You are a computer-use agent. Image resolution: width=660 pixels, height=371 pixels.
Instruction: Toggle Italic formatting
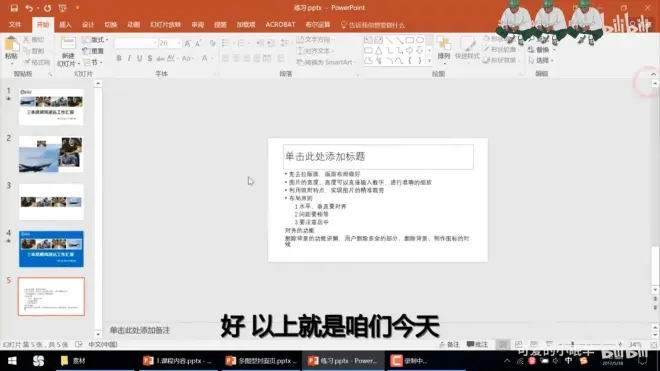129,59
